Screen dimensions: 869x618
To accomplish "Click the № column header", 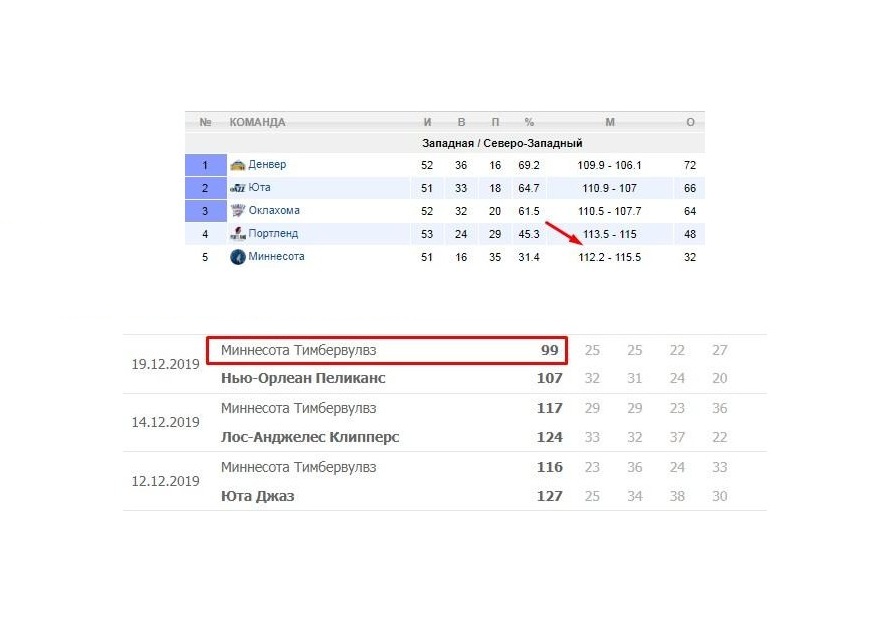I will click(206, 122).
